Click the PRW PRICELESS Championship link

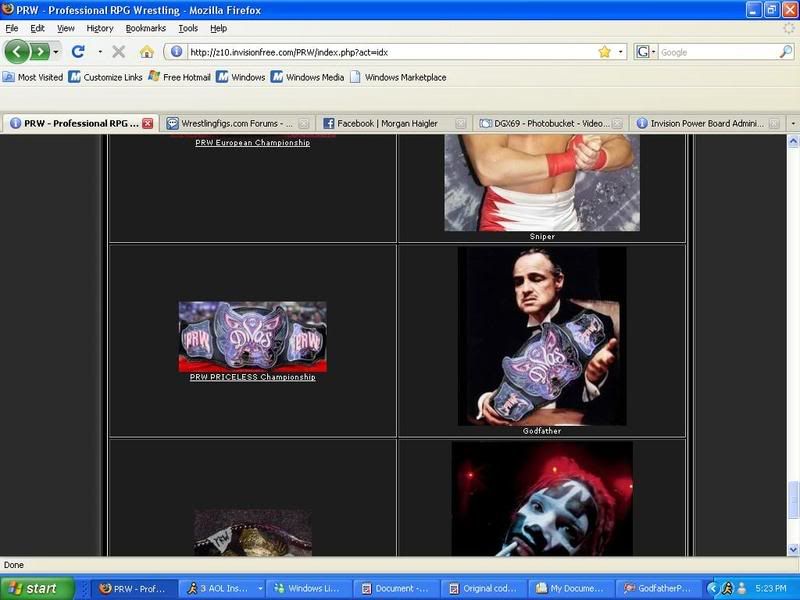click(252, 377)
